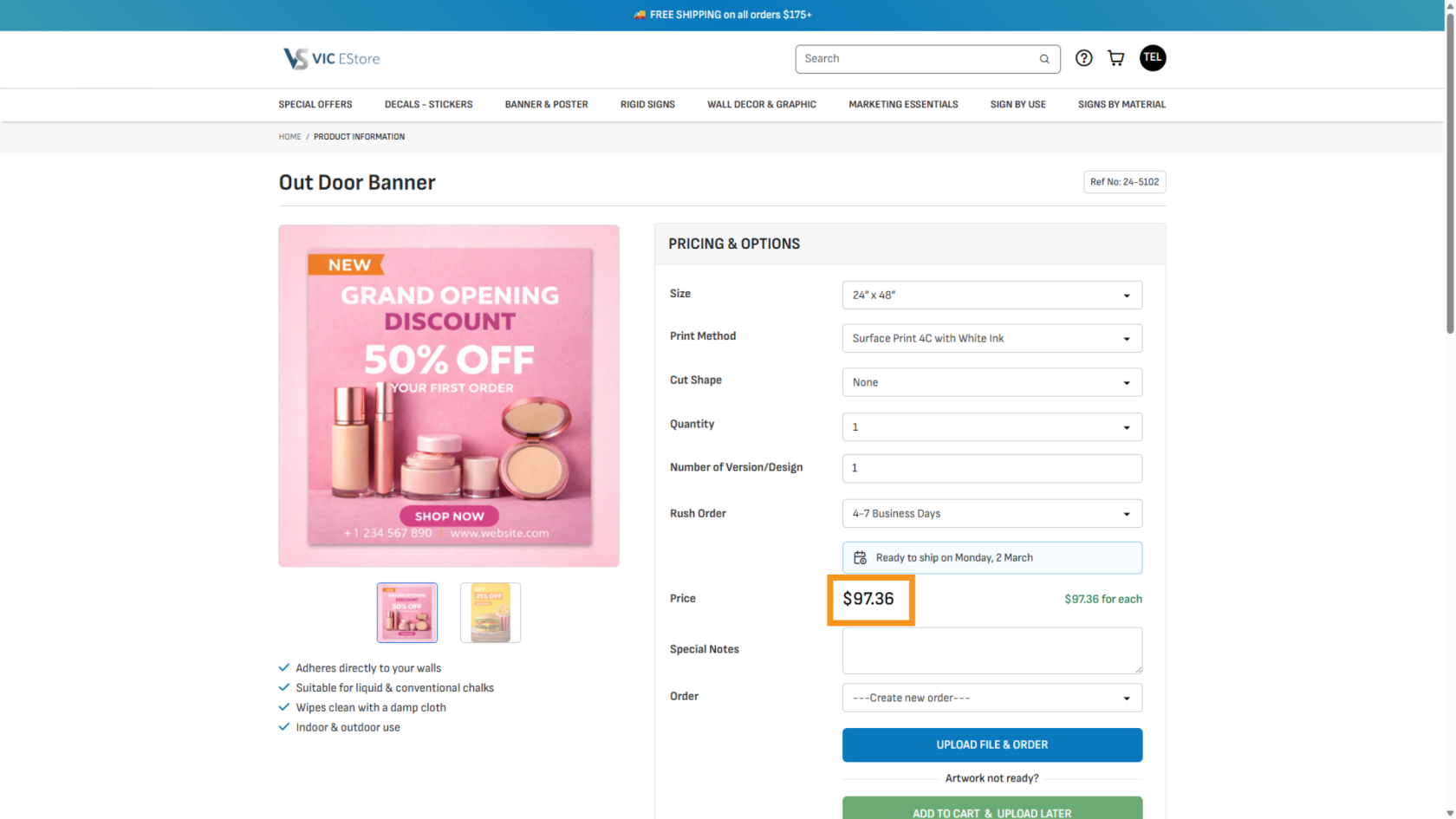
Task: Open the help question mark icon
Action: [x=1083, y=58]
